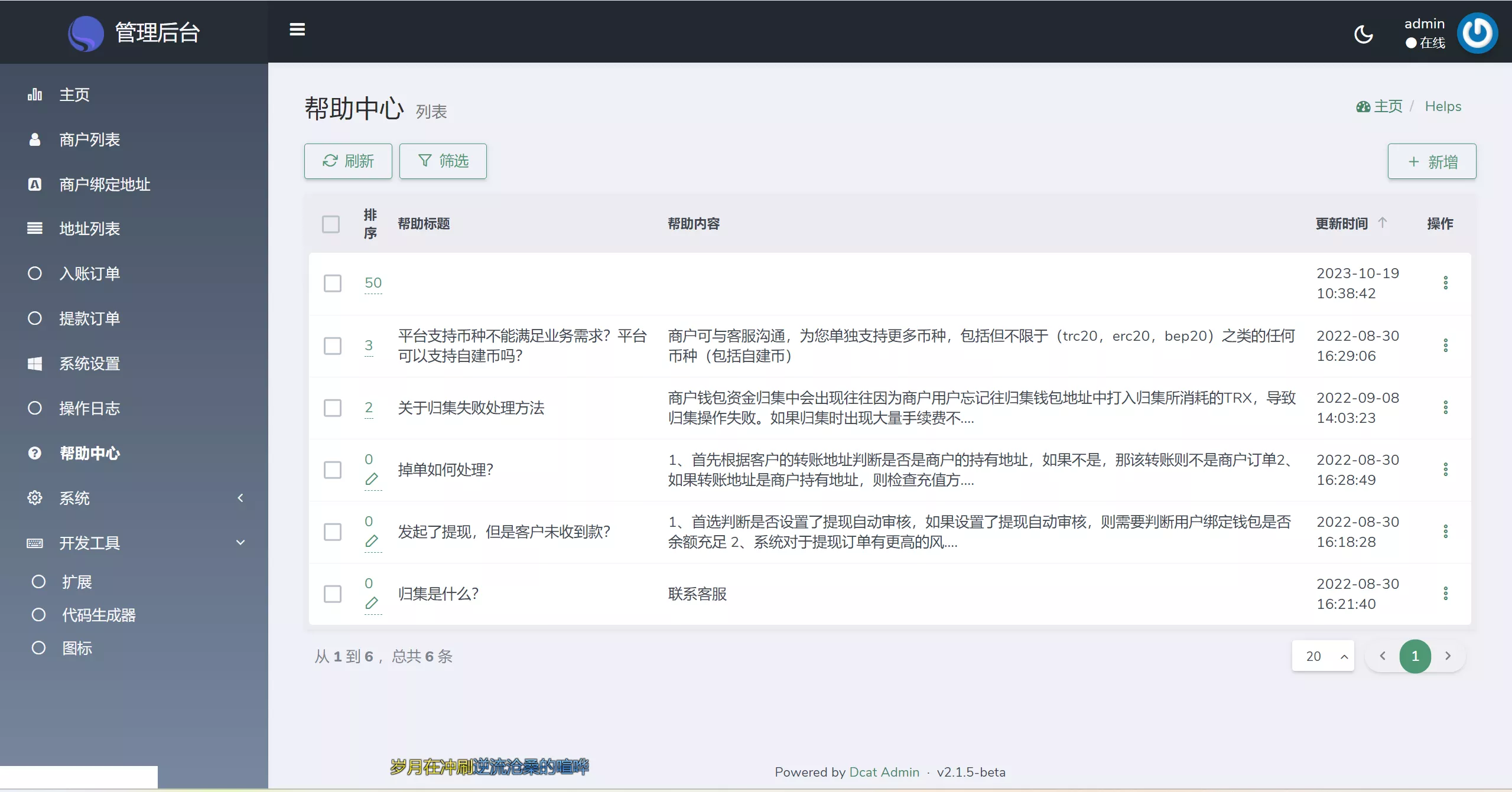Open the per-page dropdown showing 20
The width and height of the screenshot is (1512, 792).
coord(1322,656)
